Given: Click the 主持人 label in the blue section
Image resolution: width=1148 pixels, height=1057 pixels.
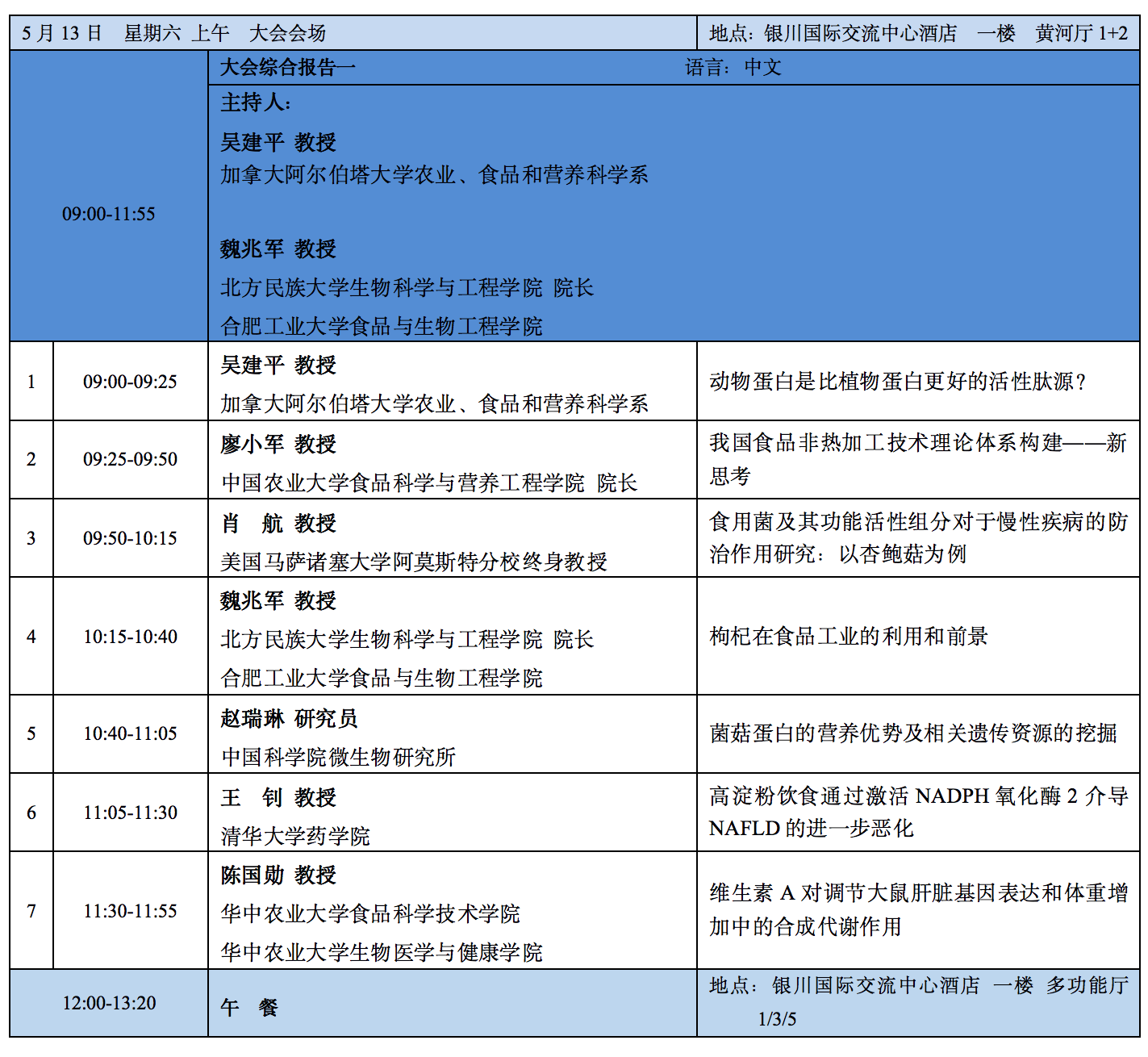Looking at the screenshot, I should pos(256,102).
